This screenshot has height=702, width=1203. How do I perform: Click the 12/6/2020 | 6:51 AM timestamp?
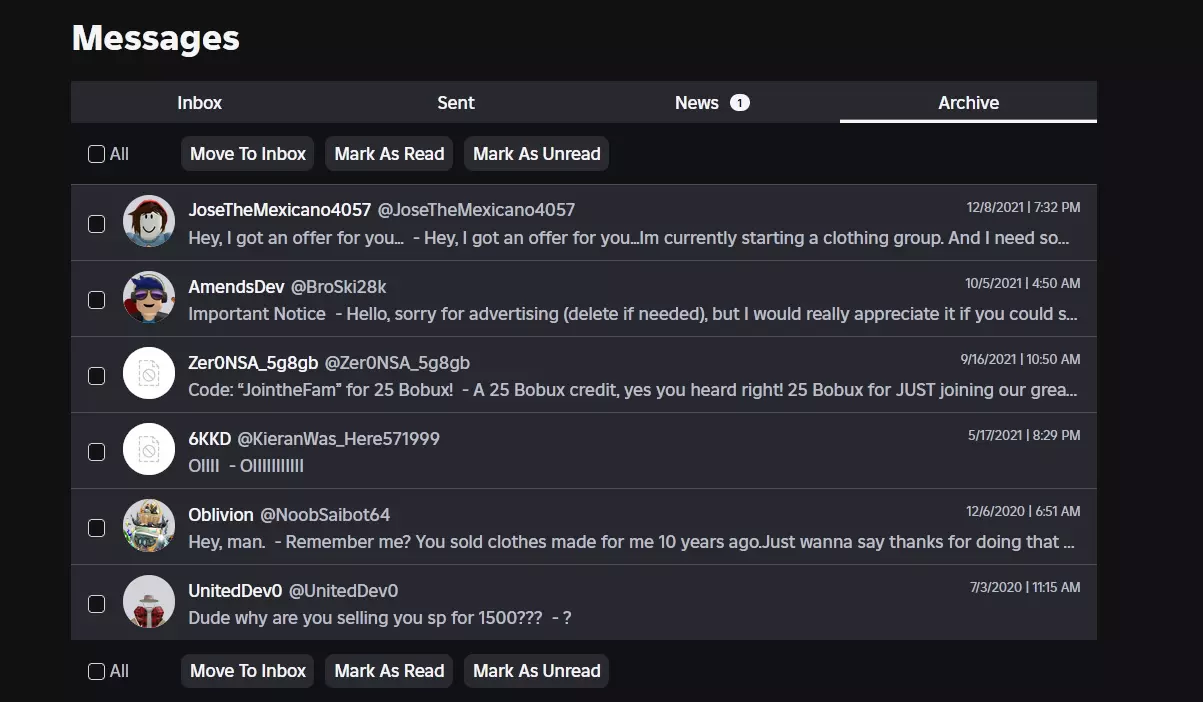click(1023, 511)
